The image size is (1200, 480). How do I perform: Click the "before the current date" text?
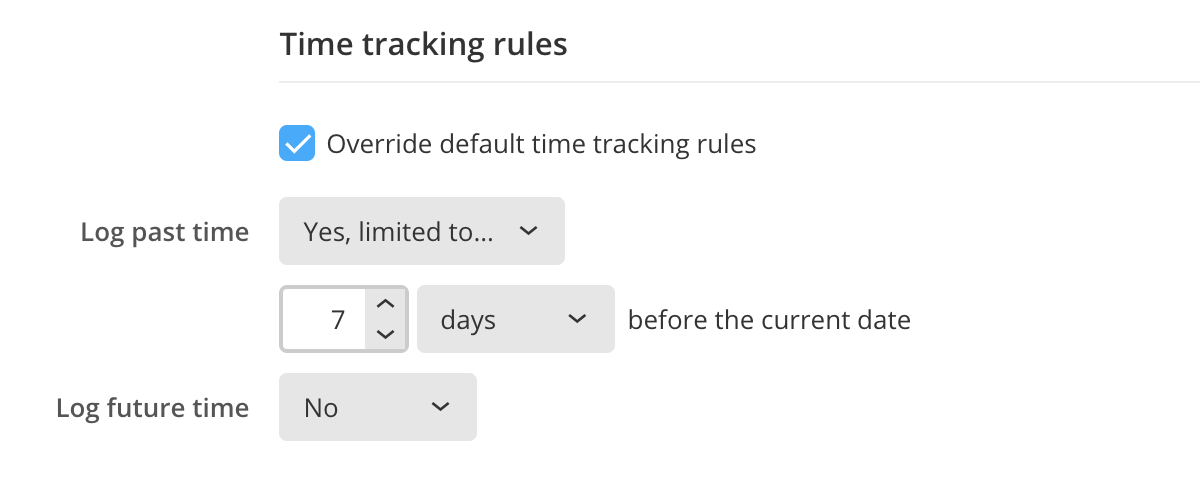pos(769,320)
